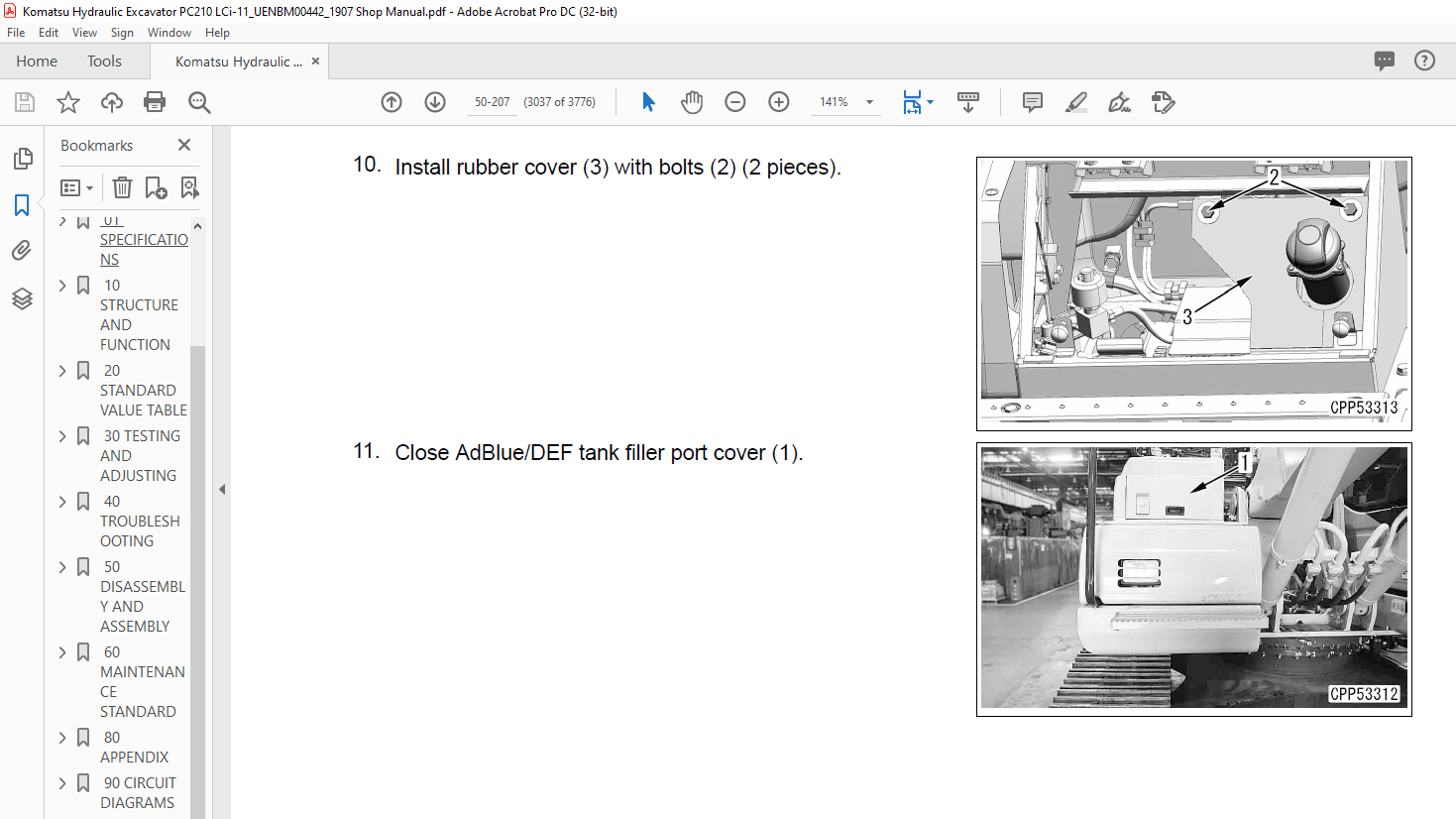
Task: Click the Save file icon
Action: [25, 102]
